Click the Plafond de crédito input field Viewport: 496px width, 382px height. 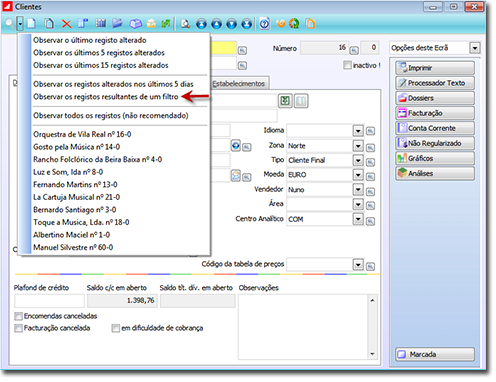pos(49,301)
